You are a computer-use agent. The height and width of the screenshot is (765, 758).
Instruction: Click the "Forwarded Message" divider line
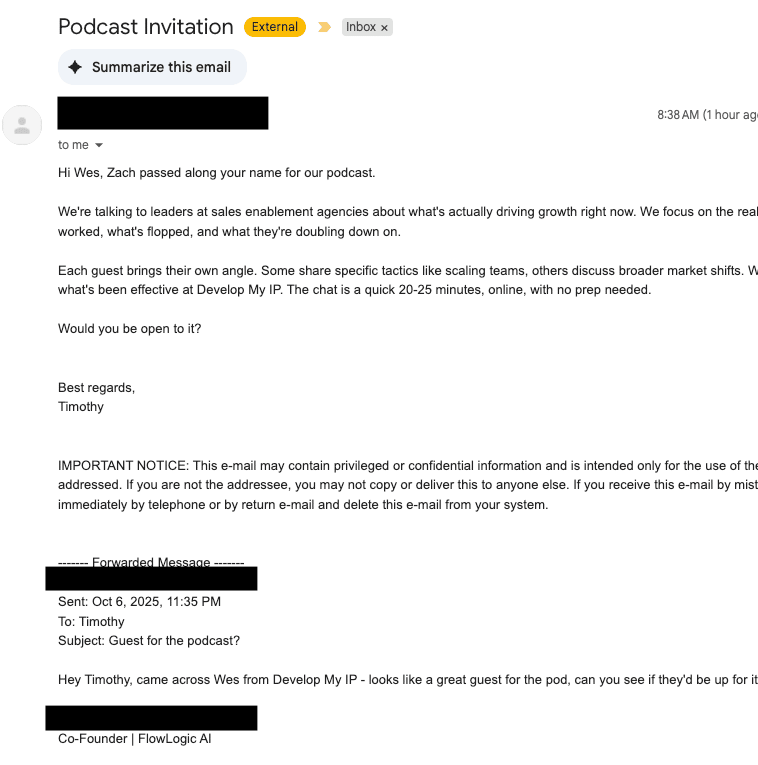click(x=151, y=562)
